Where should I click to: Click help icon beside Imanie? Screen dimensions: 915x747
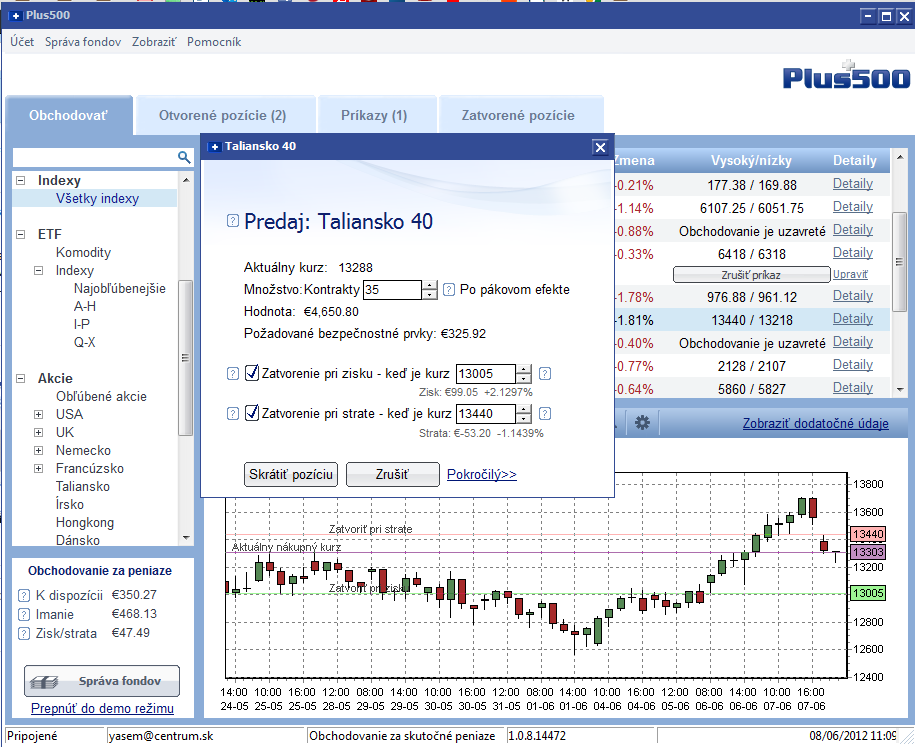pyautogui.click(x=23, y=615)
